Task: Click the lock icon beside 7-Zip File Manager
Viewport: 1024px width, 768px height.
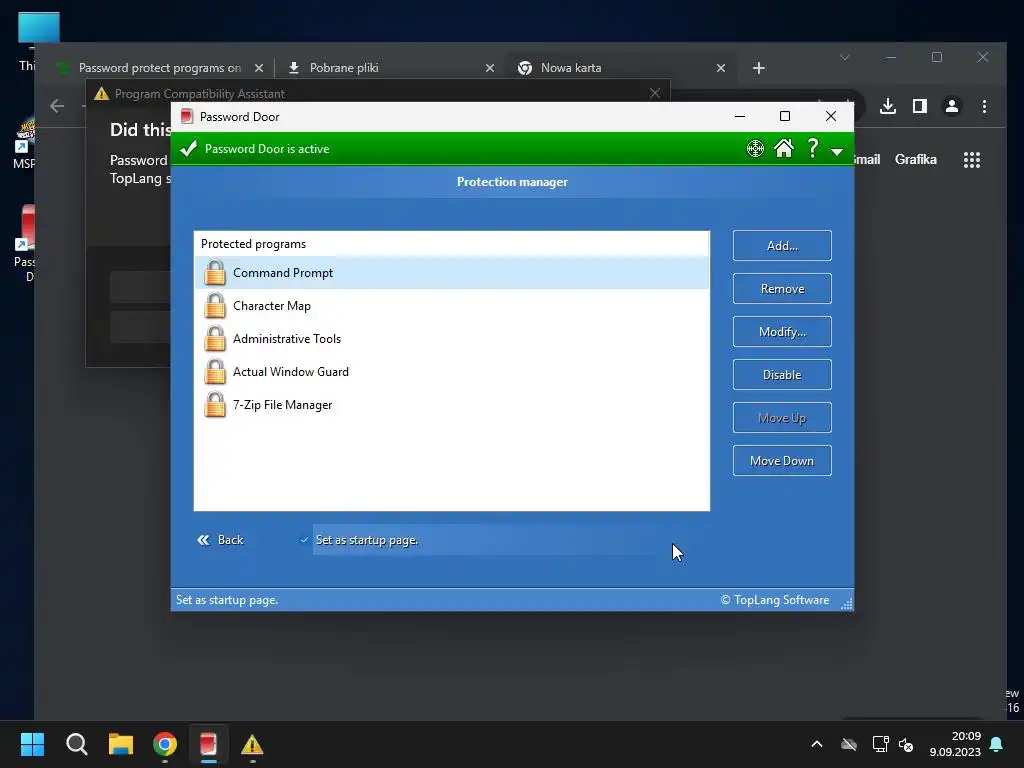Action: click(x=214, y=405)
